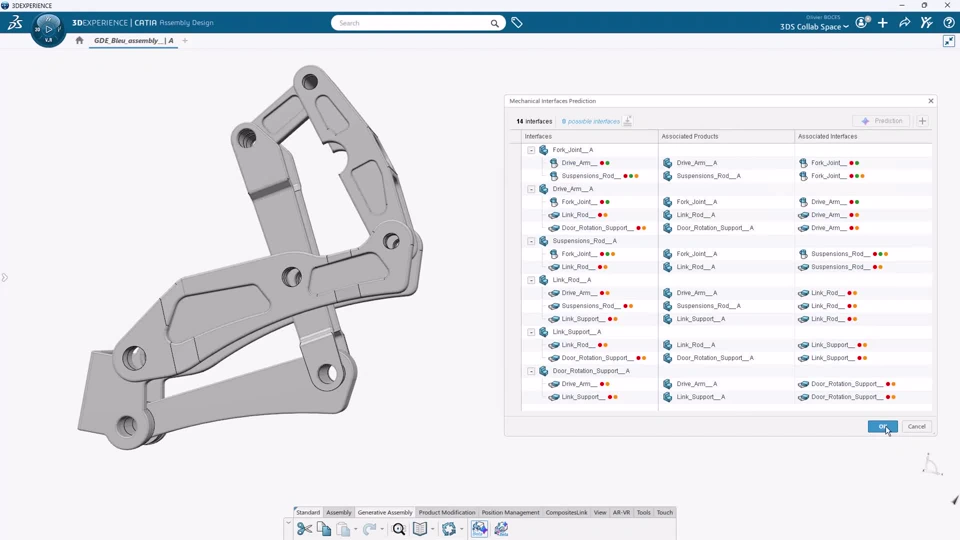Switch to the Standard tab
Viewport: 960px width, 540px height.
308,512
